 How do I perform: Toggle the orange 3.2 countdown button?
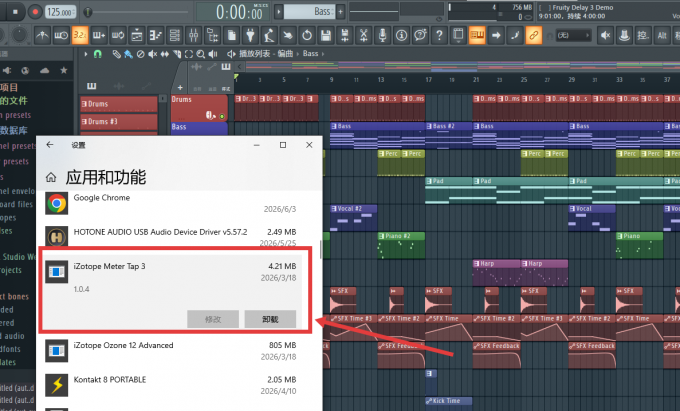[80, 36]
